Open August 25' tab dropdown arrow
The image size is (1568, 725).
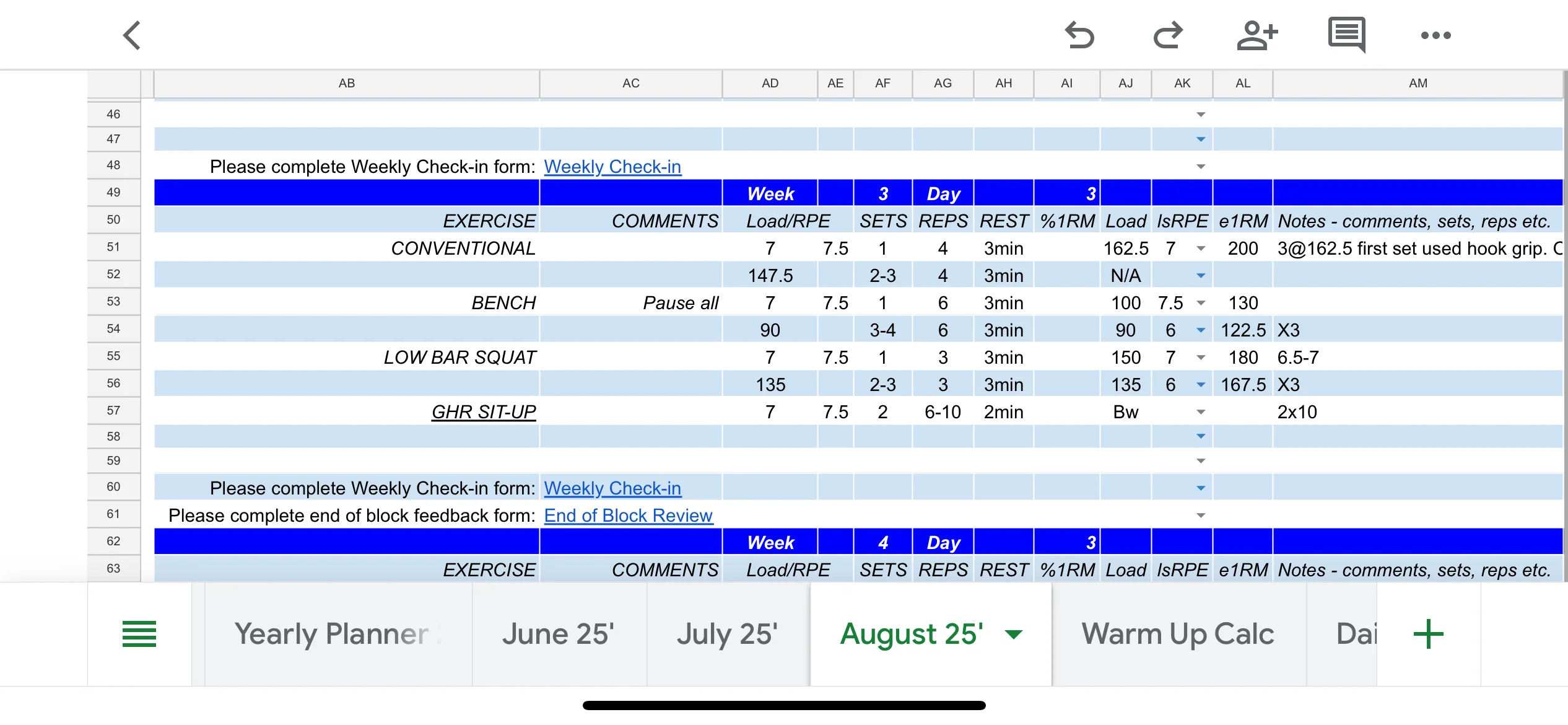point(1014,634)
